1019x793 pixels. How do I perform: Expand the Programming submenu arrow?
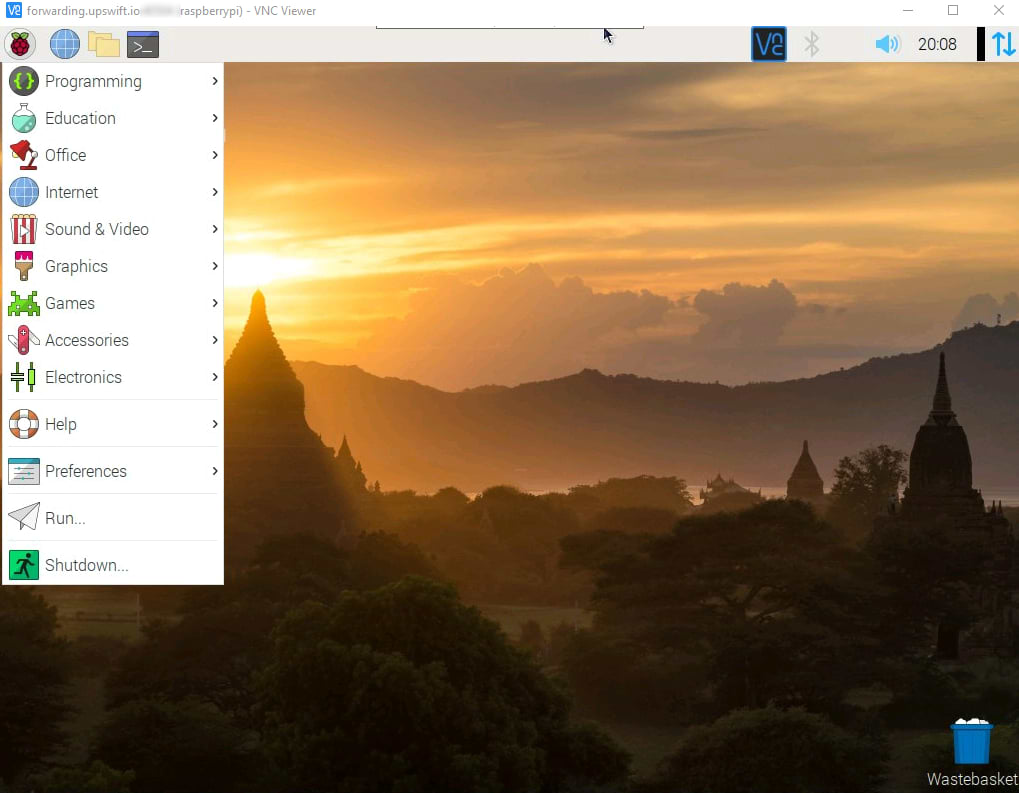pyautogui.click(x=214, y=81)
